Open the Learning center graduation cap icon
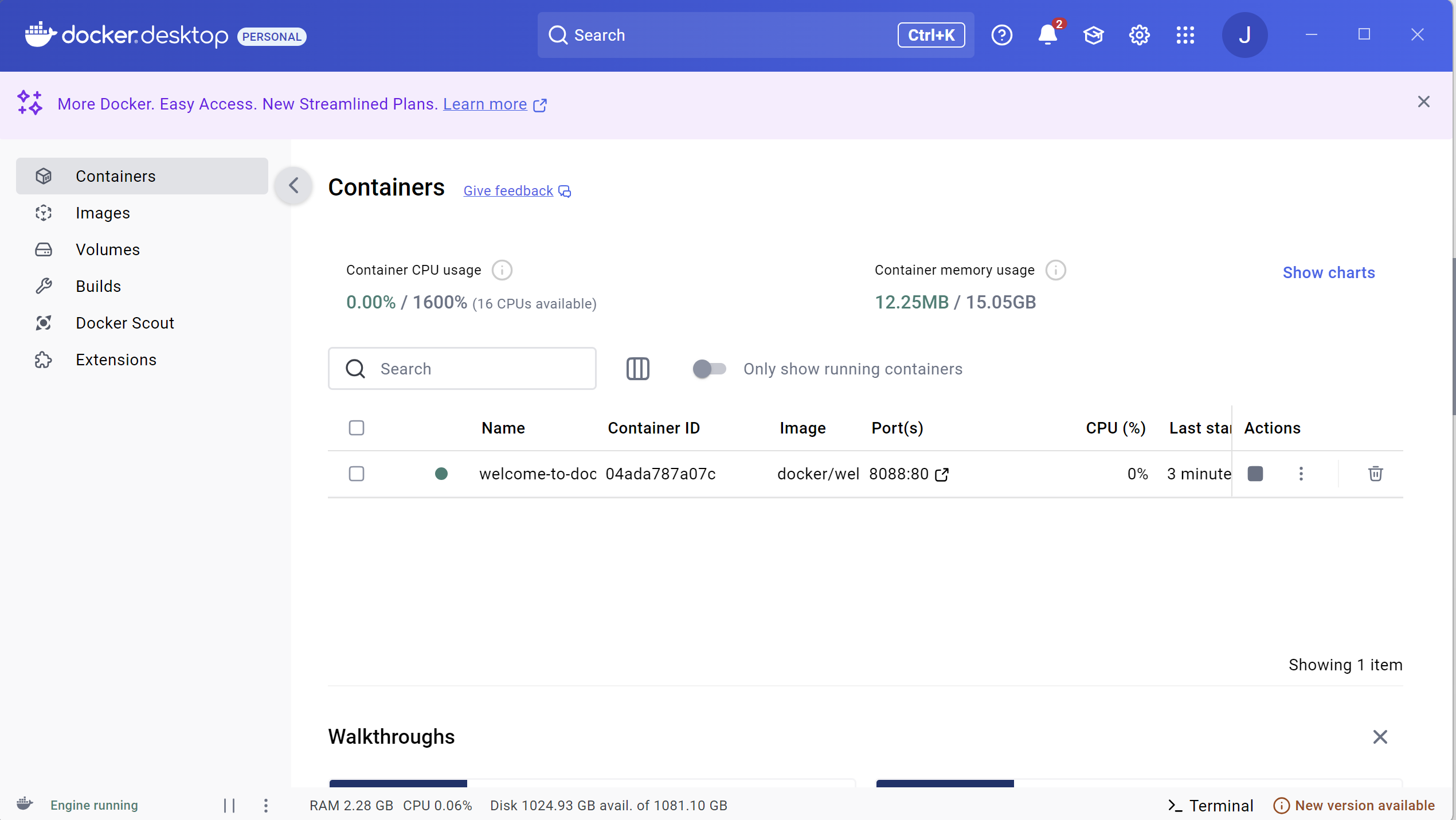Screen dimensions: 1456x820 (x=1093, y=35)
